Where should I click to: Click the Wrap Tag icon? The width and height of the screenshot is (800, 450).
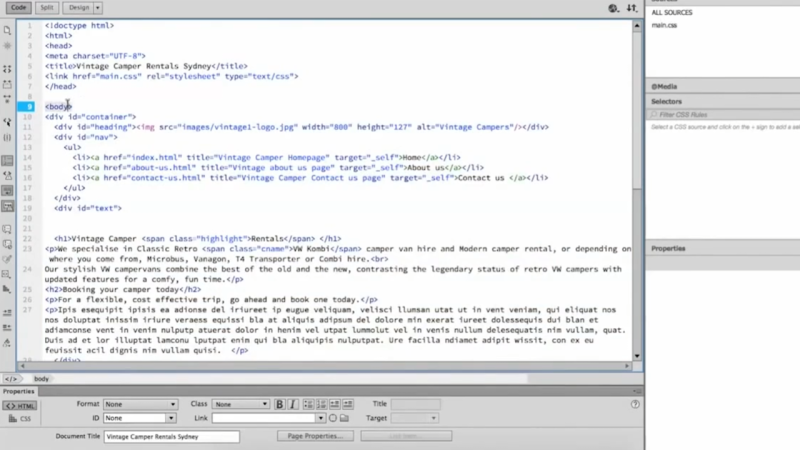(x=7, y=259)
